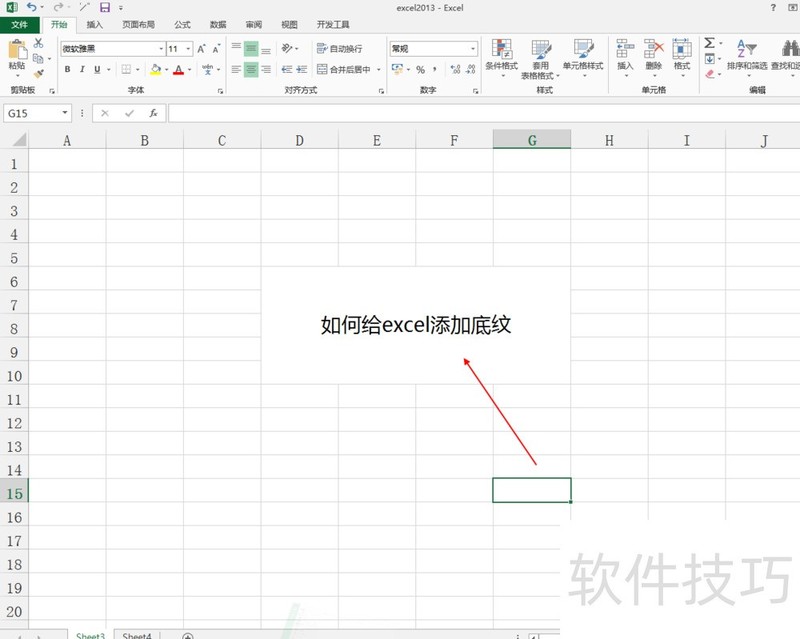
Task: Decrease decimal places
Action: (x=470, y=69)
